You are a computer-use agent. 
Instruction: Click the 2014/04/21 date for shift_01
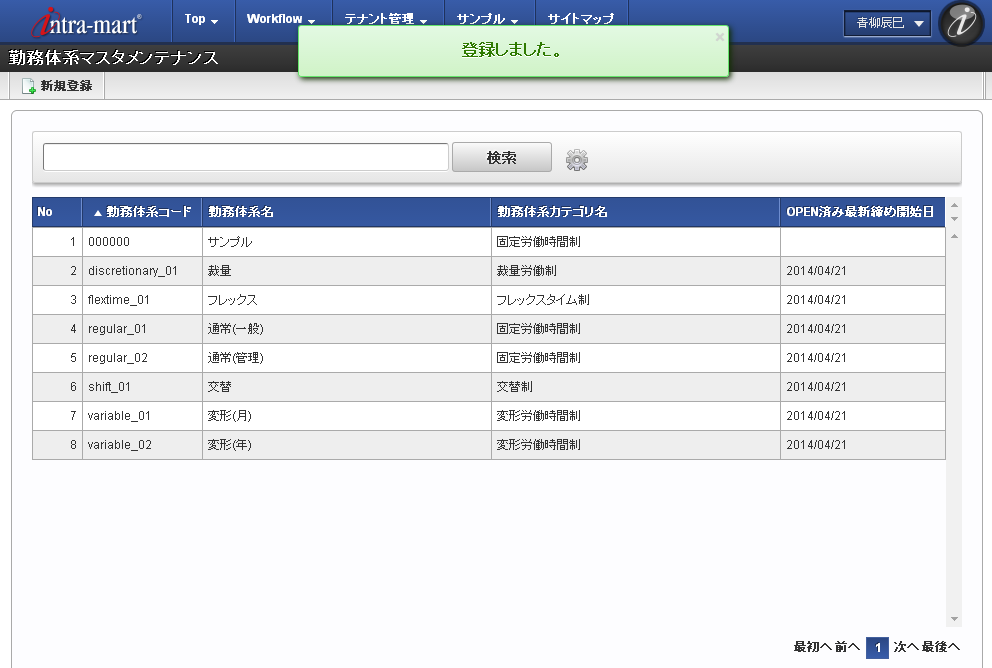click(x=862, y=387)
